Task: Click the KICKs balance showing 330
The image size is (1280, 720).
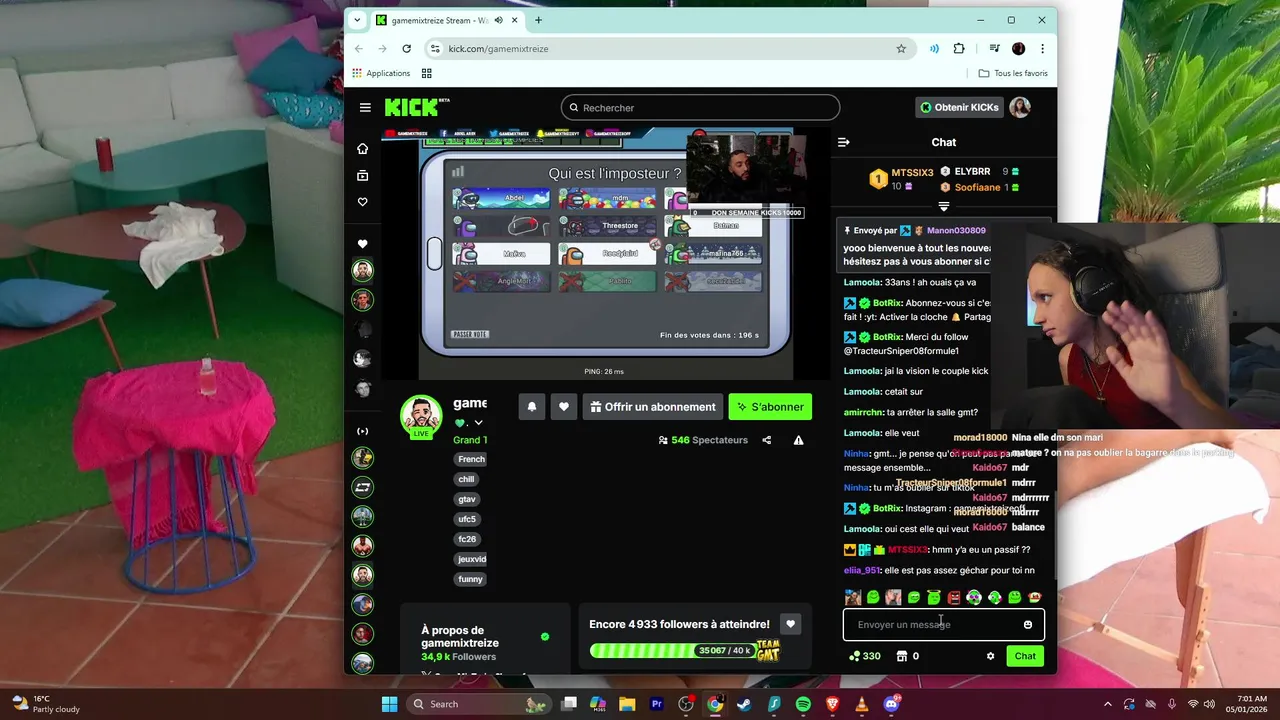Action: (x=864, y=656)
